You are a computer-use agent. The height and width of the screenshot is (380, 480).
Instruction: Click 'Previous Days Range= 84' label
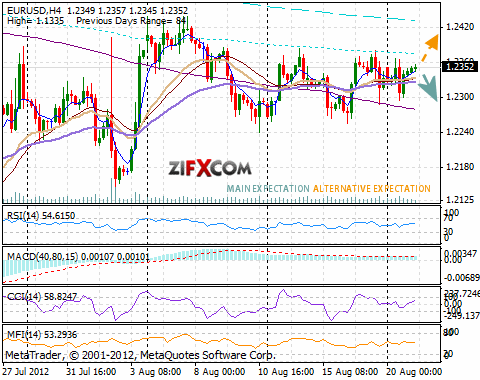coord(131,21)
